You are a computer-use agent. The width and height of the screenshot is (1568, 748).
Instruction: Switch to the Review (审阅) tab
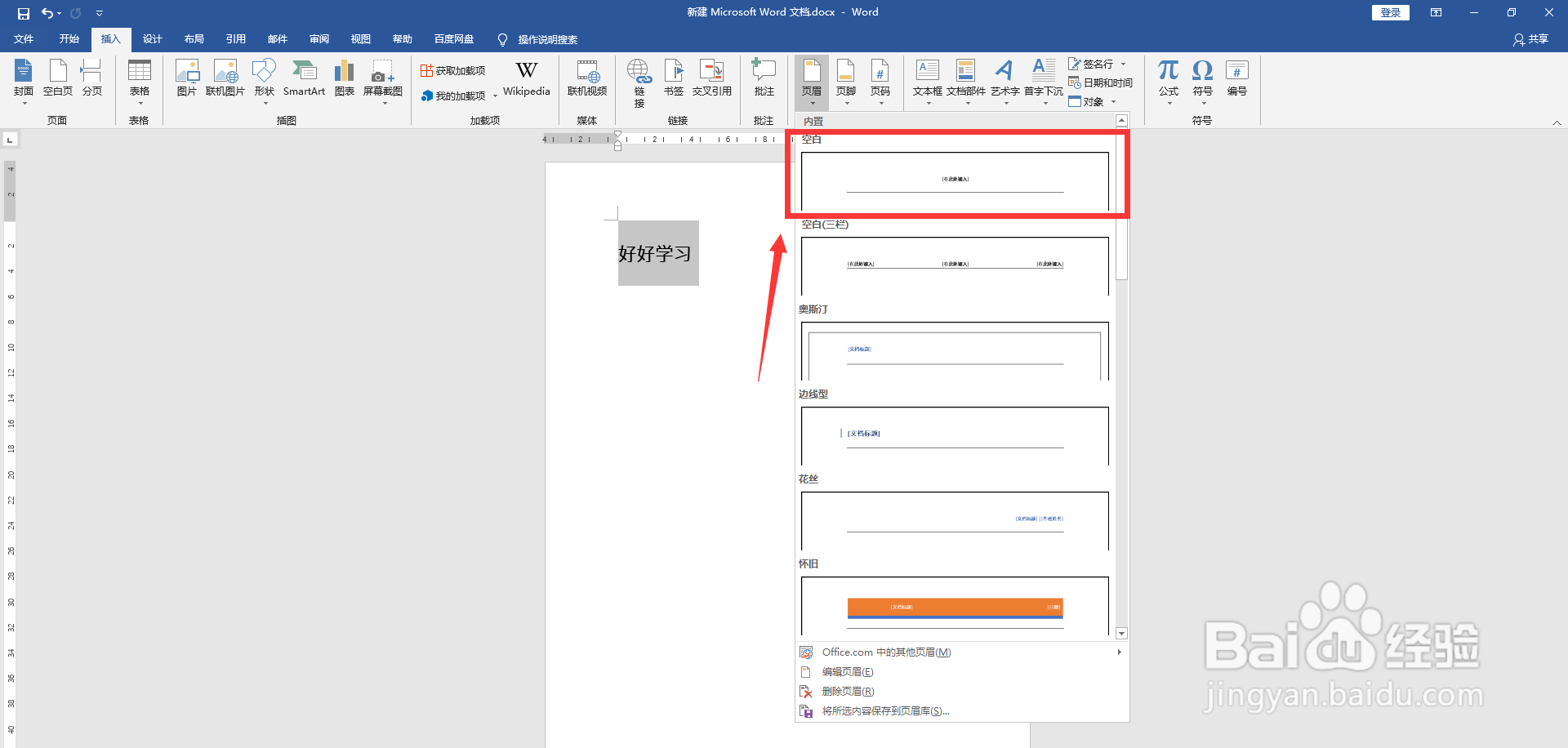(x=319, y=39)
